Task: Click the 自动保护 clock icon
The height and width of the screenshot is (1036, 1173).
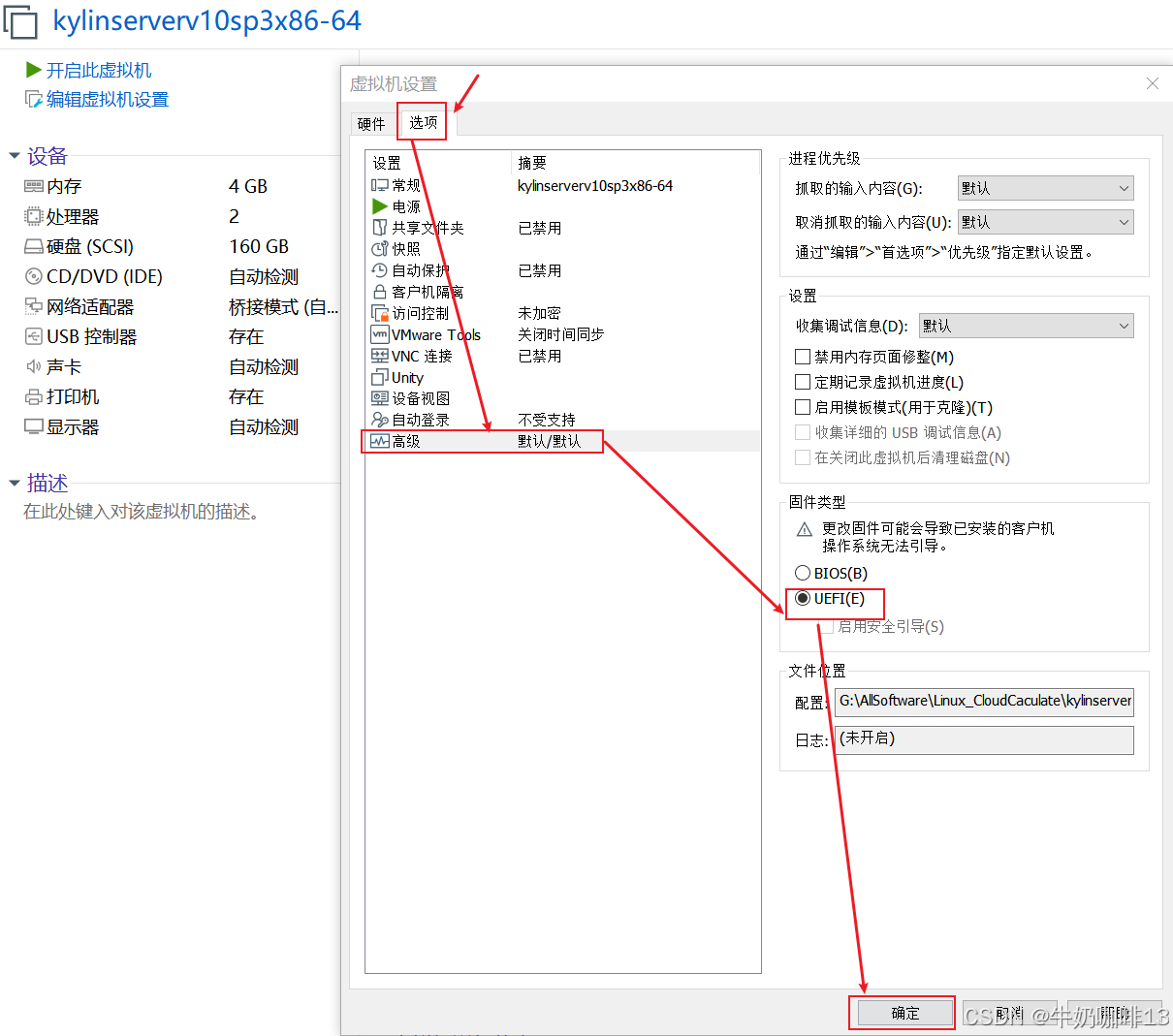Action: [380, 270]
